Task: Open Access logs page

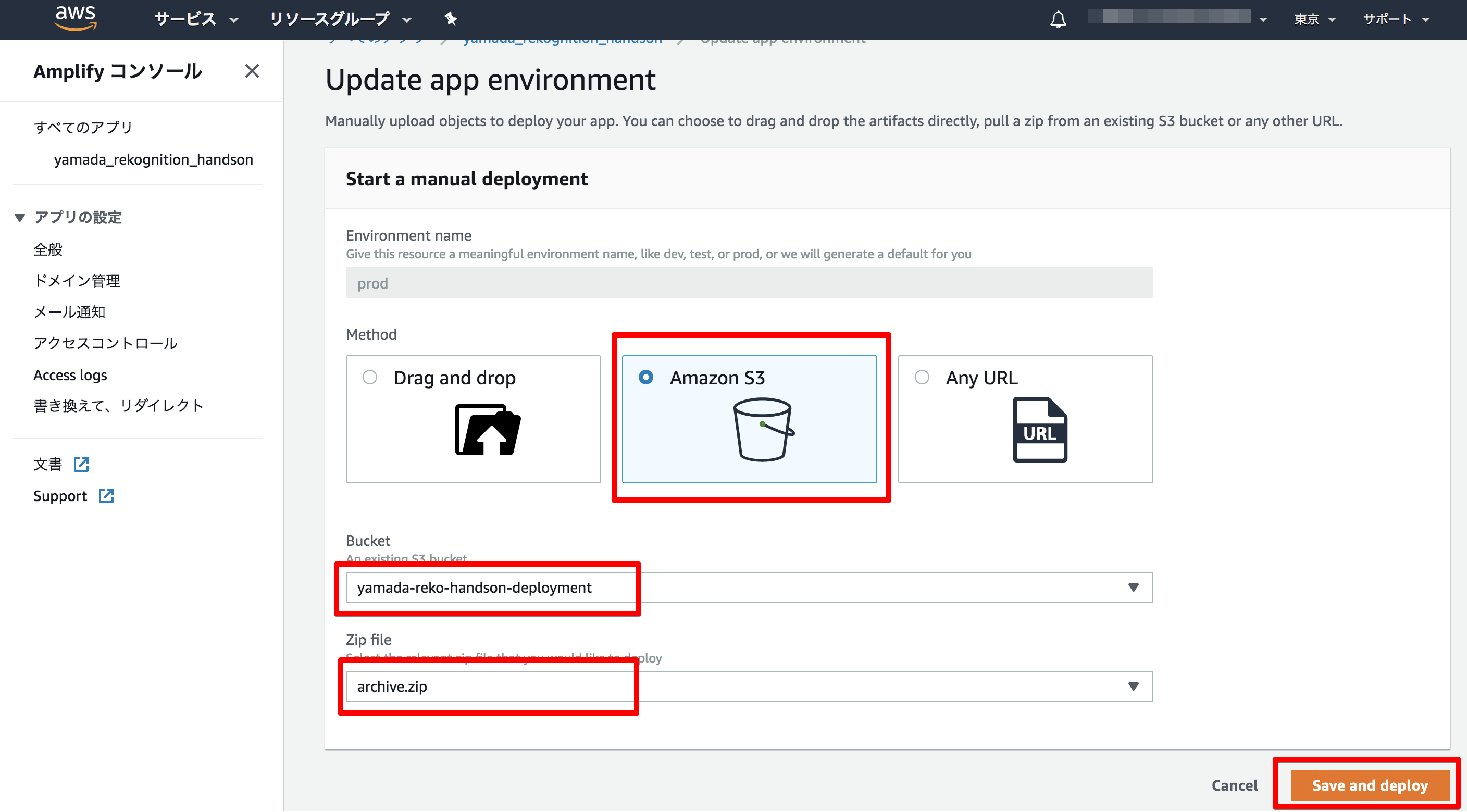Action: 70,375
